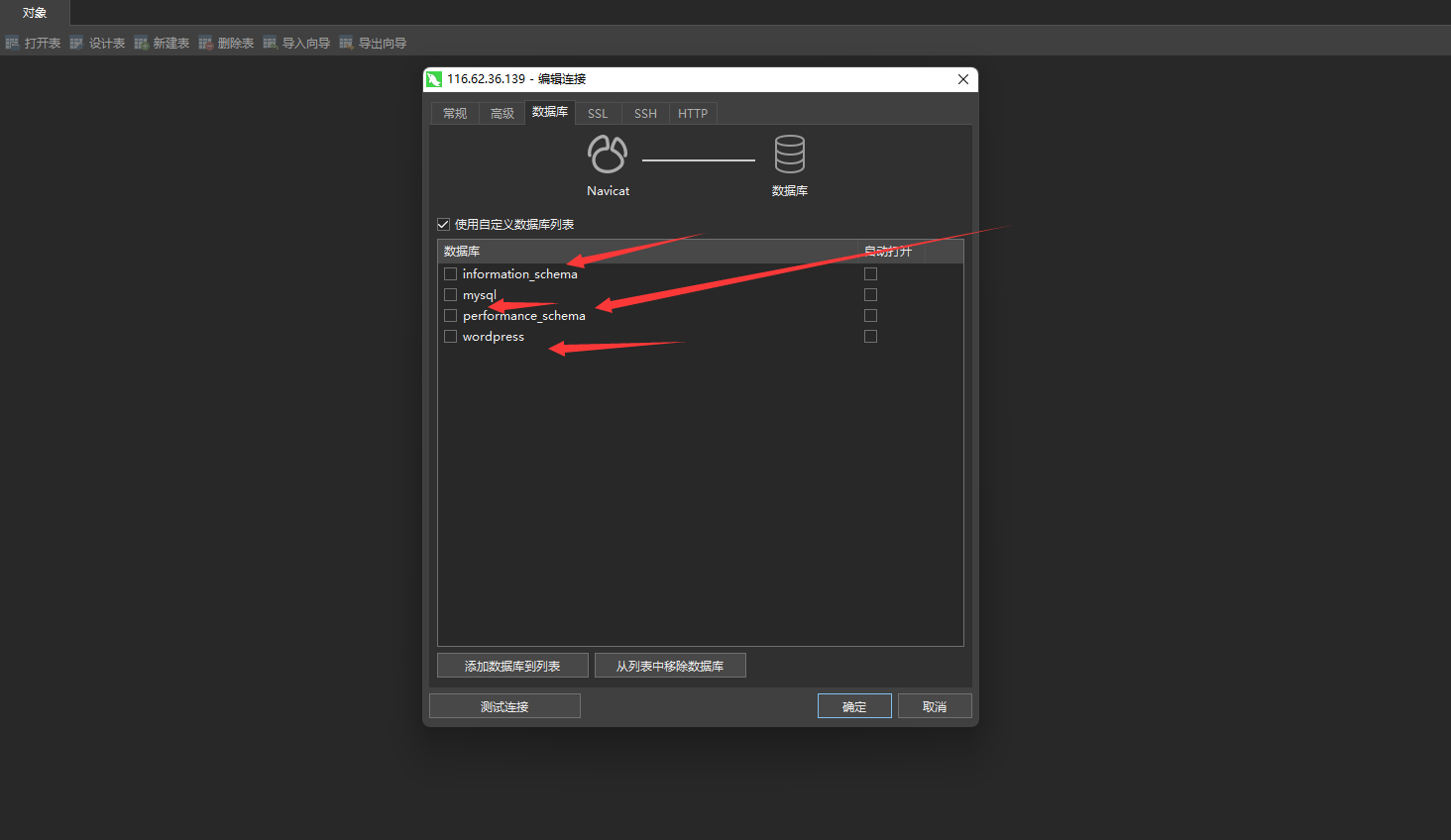Open the Export Wizard (导出向导) icon
Screen dimensions: 1451x840
coord(346,43)
